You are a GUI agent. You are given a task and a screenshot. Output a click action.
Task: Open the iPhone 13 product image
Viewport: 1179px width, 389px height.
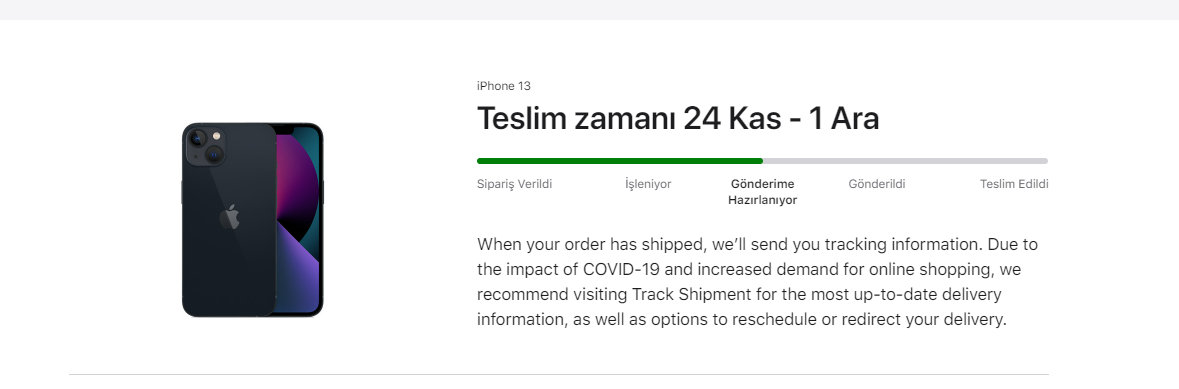point(253,220)
